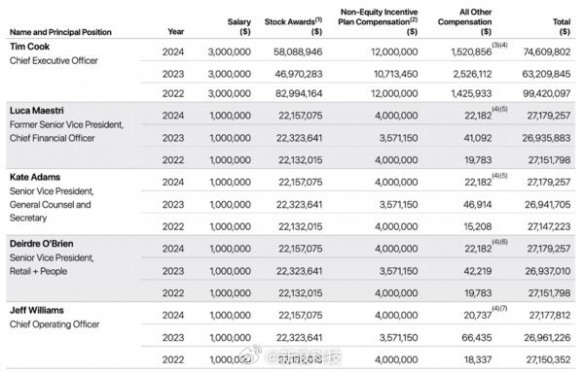
Task: Click total value 26,935,883
Action: pyautogui.click(x=546, y=138)
